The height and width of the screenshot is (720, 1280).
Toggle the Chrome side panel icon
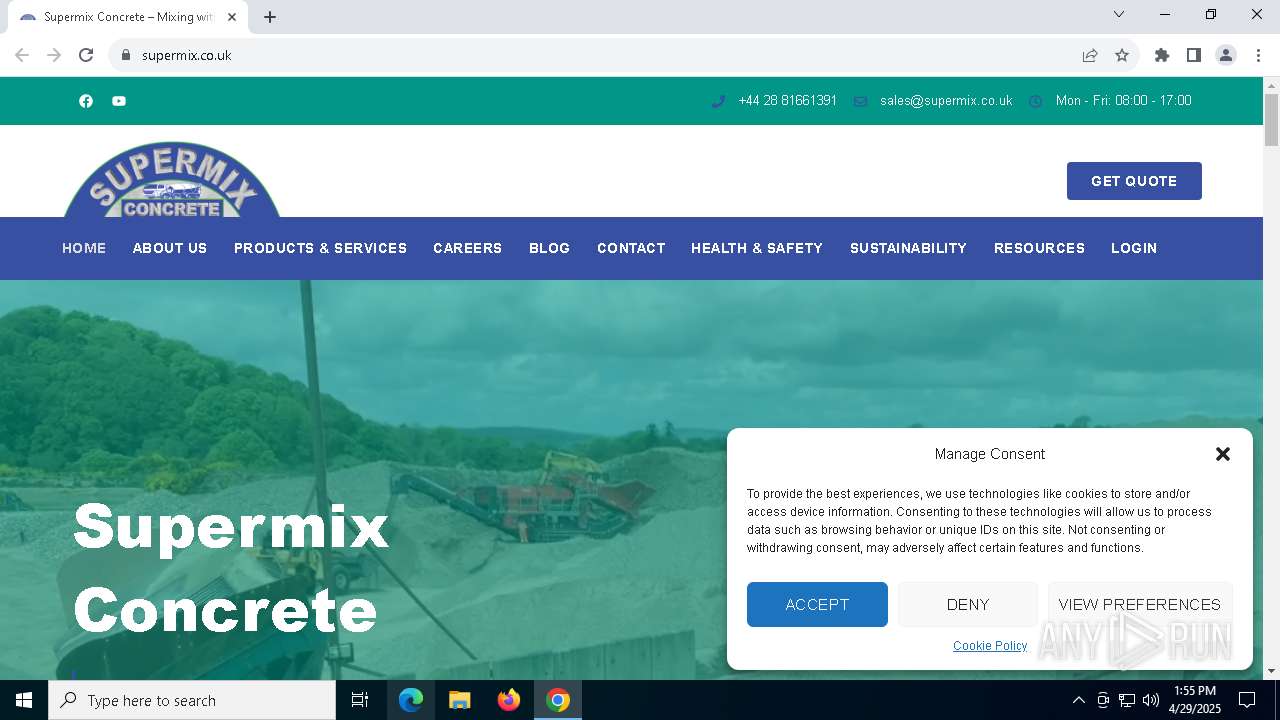click(x=1194, y=55)
